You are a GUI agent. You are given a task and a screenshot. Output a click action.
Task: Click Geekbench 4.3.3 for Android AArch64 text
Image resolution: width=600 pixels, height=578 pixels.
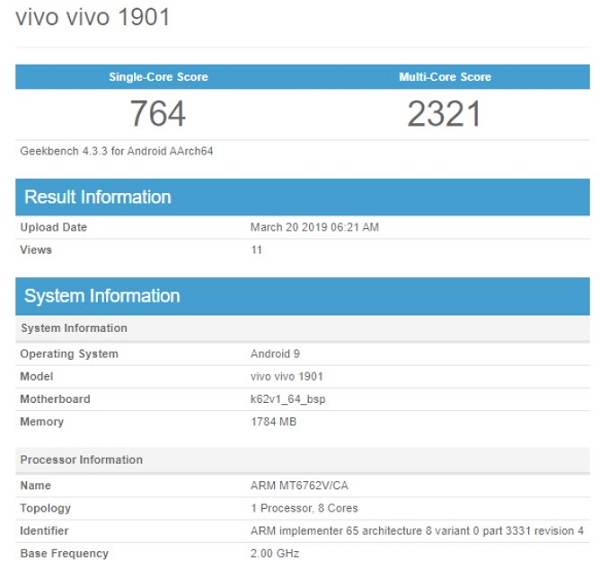click(x=117, y=151)
